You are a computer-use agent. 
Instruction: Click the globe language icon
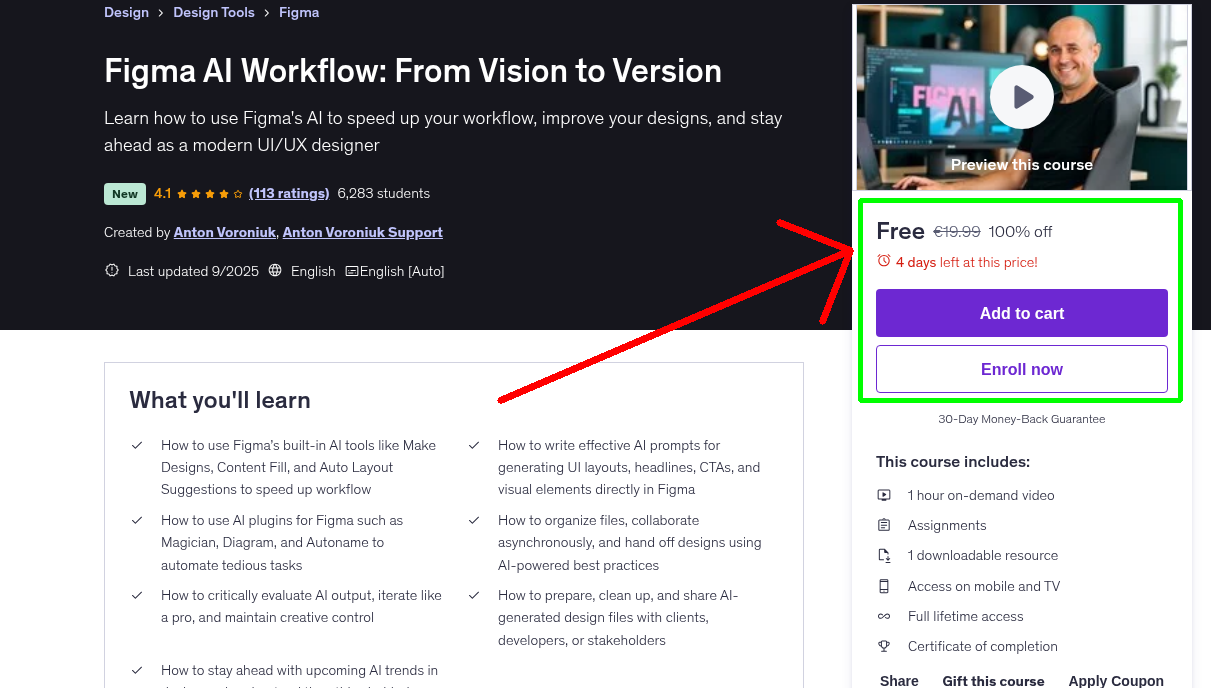coord(276,271)
